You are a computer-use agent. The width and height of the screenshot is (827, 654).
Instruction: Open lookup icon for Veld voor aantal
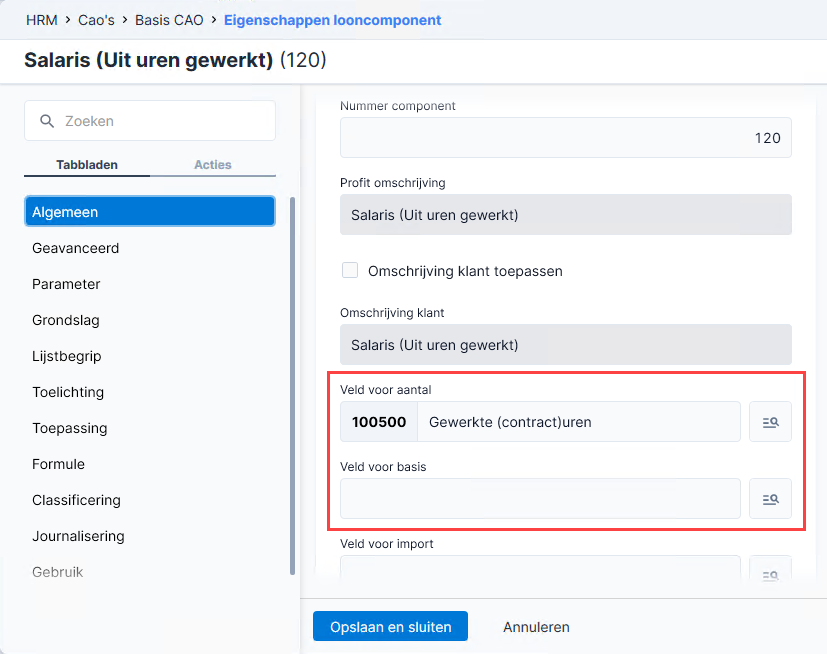click(x=770, y=422)
